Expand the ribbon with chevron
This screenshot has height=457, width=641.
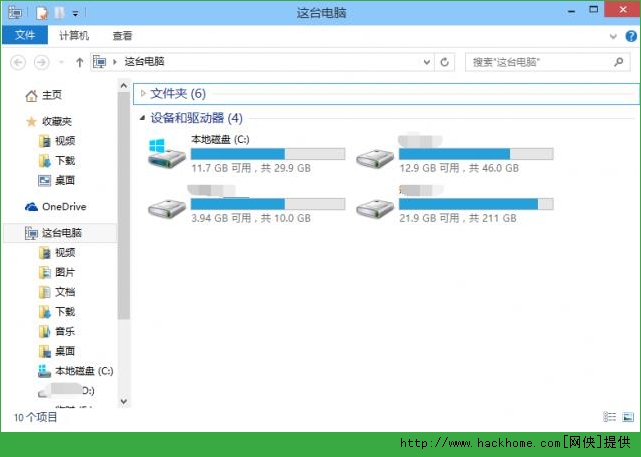click(x=613, y=36)
